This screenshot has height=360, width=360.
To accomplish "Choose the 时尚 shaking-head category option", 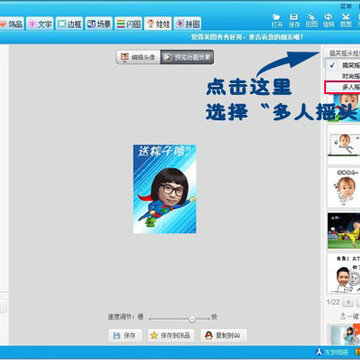I will click(x=342, y=76).
